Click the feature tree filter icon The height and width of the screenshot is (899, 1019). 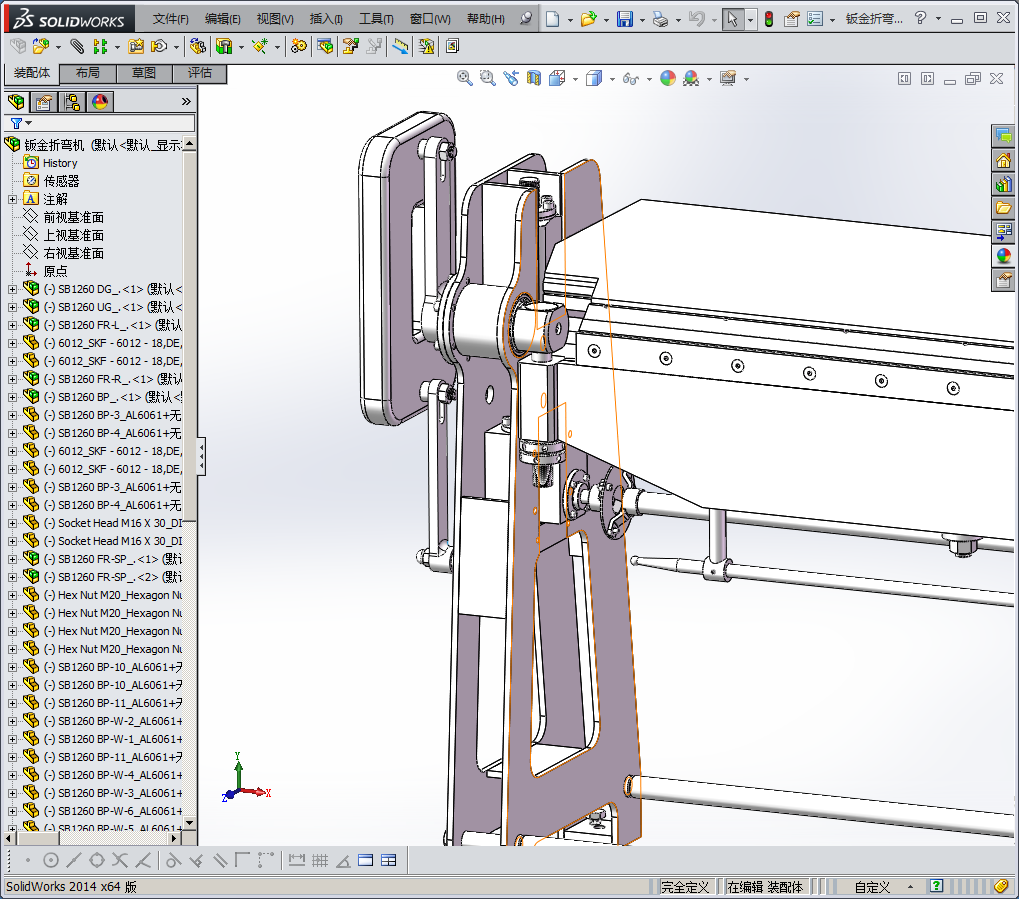(x=16, y=123)
